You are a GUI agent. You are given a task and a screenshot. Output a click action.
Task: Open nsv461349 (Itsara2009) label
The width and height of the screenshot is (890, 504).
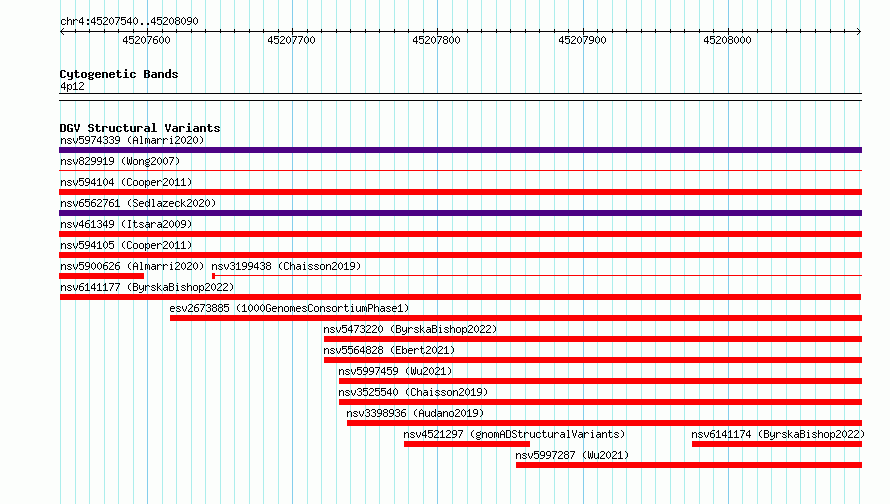point(126,224)
